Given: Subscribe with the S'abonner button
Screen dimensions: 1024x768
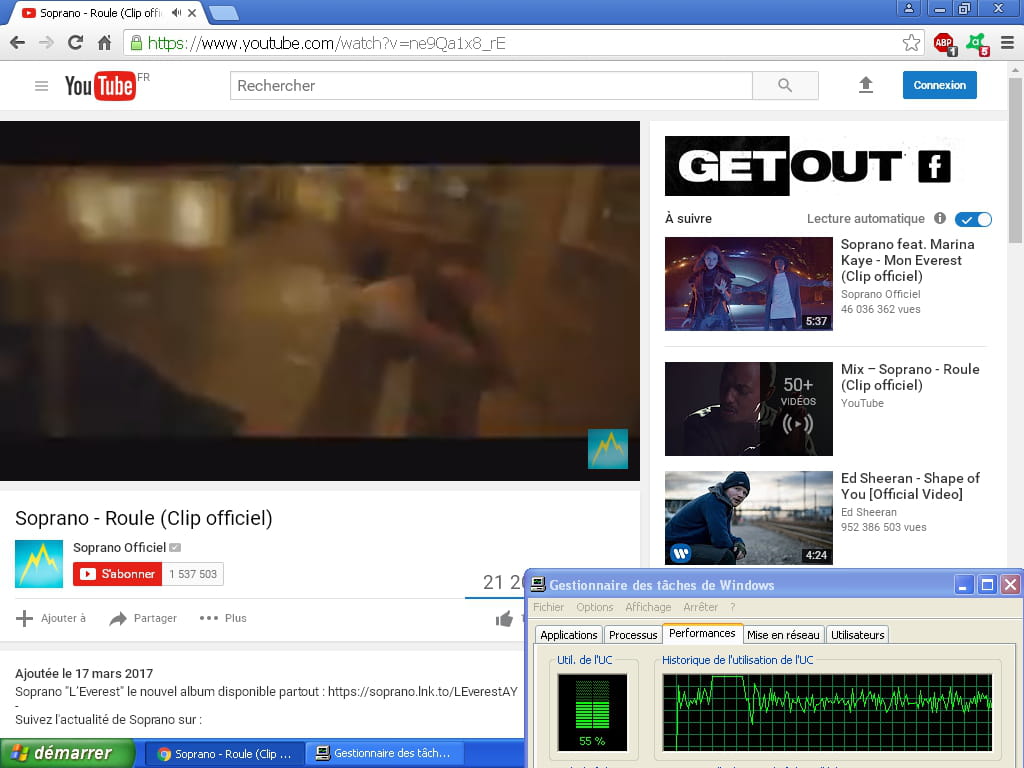Looking at the screenshot, I should 118,574.
